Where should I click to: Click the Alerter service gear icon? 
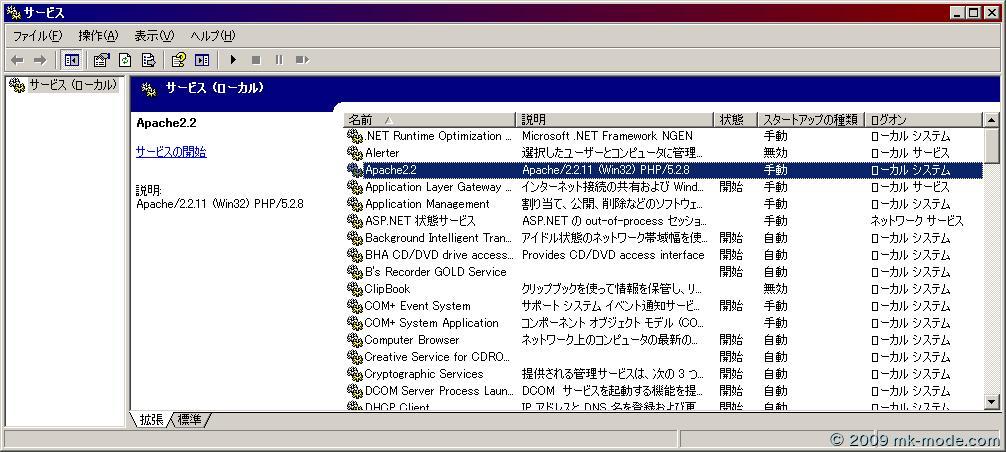(354, 153)
